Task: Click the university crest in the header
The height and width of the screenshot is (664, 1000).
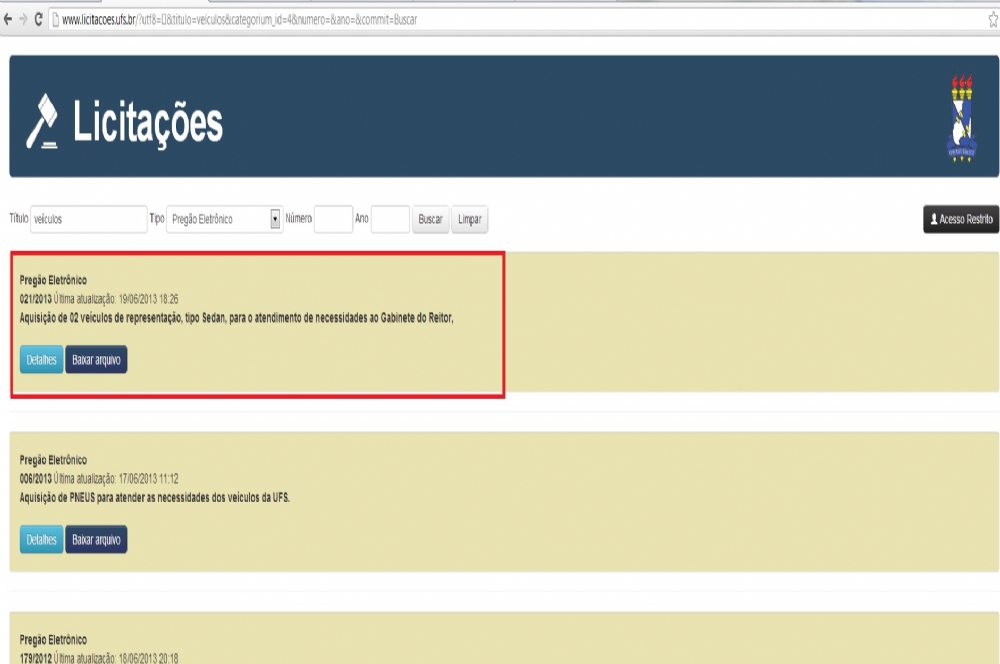Action: coord(960,118)
